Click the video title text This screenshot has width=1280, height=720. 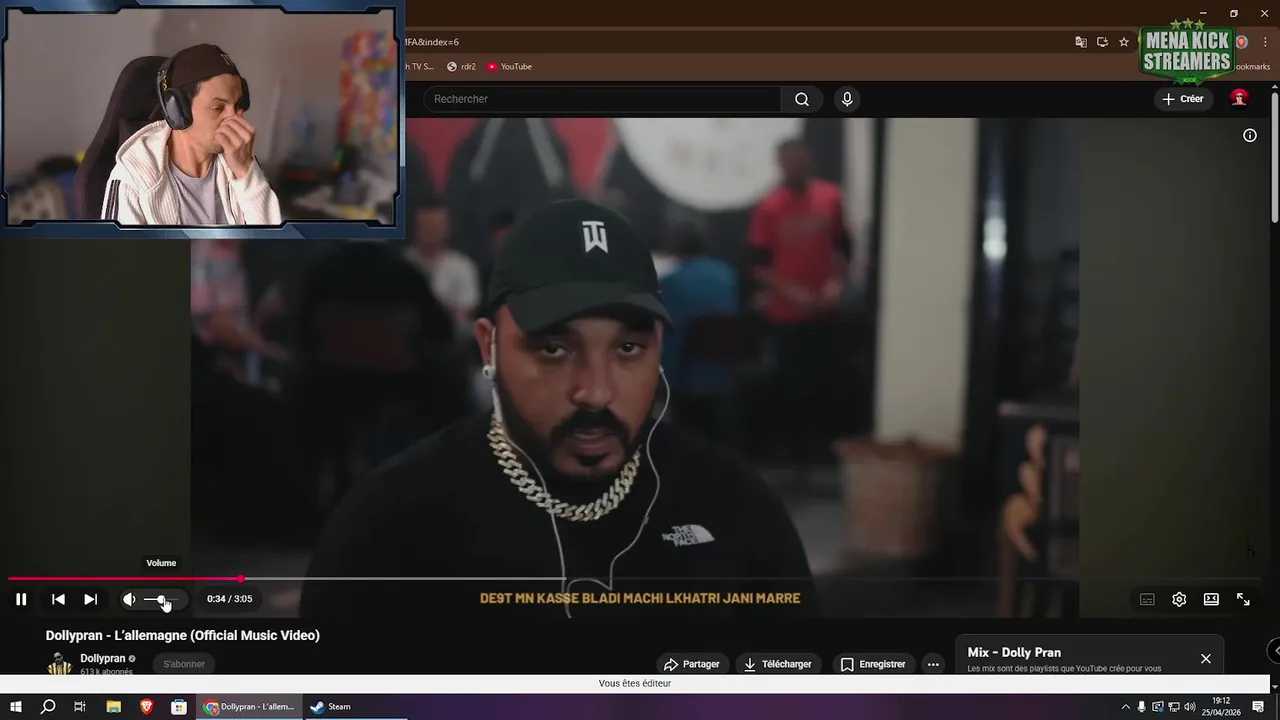(x=183, y=635)
